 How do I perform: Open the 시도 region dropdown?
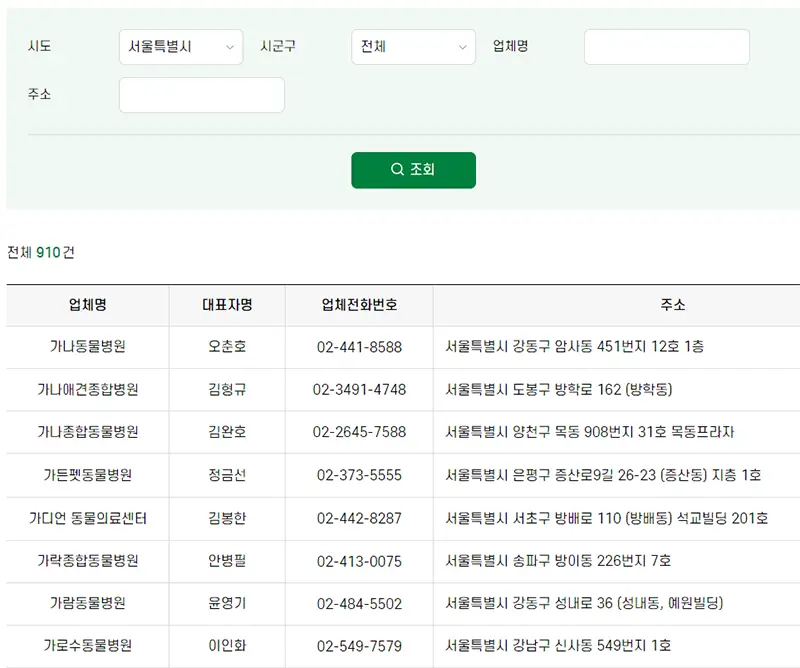point(180,47)
